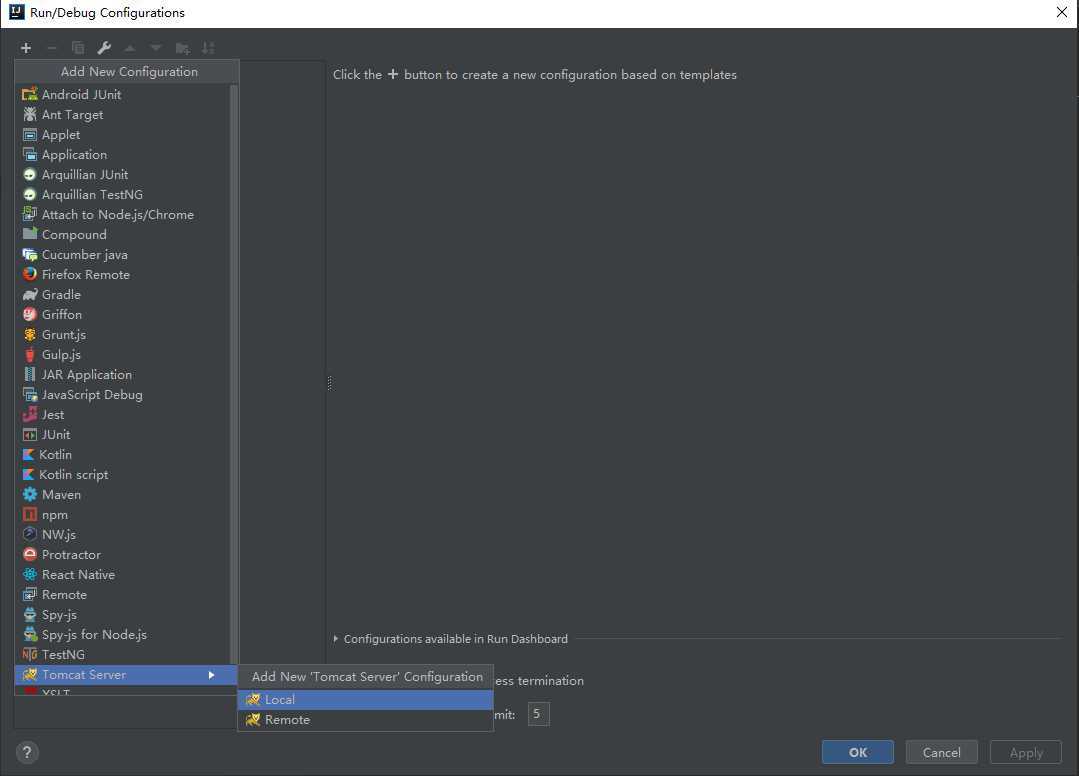Click the Copy Configuration icon
Image resolution: width=1079 pixels, height=776 pixels.
tap(78, 47)
